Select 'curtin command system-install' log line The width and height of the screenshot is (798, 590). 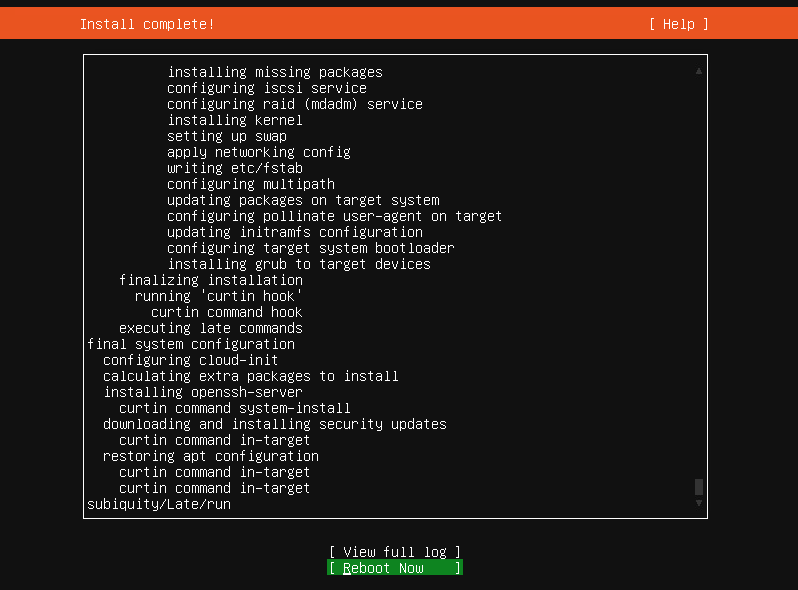click(234, 408)
